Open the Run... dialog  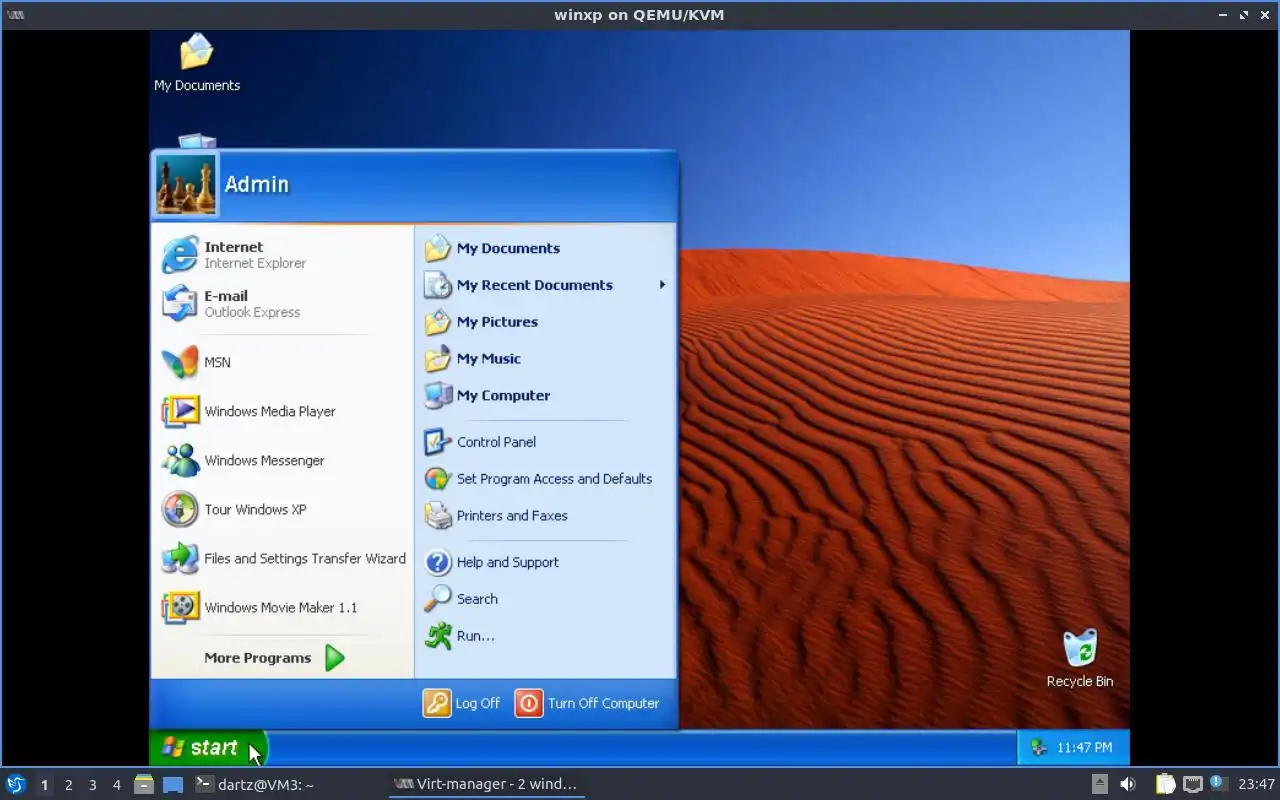(545, 636)
